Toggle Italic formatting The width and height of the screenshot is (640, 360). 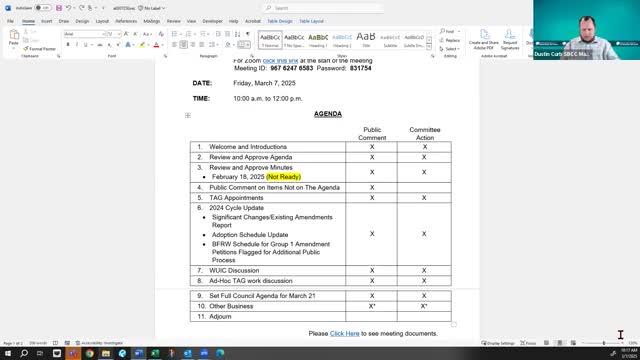77,44
